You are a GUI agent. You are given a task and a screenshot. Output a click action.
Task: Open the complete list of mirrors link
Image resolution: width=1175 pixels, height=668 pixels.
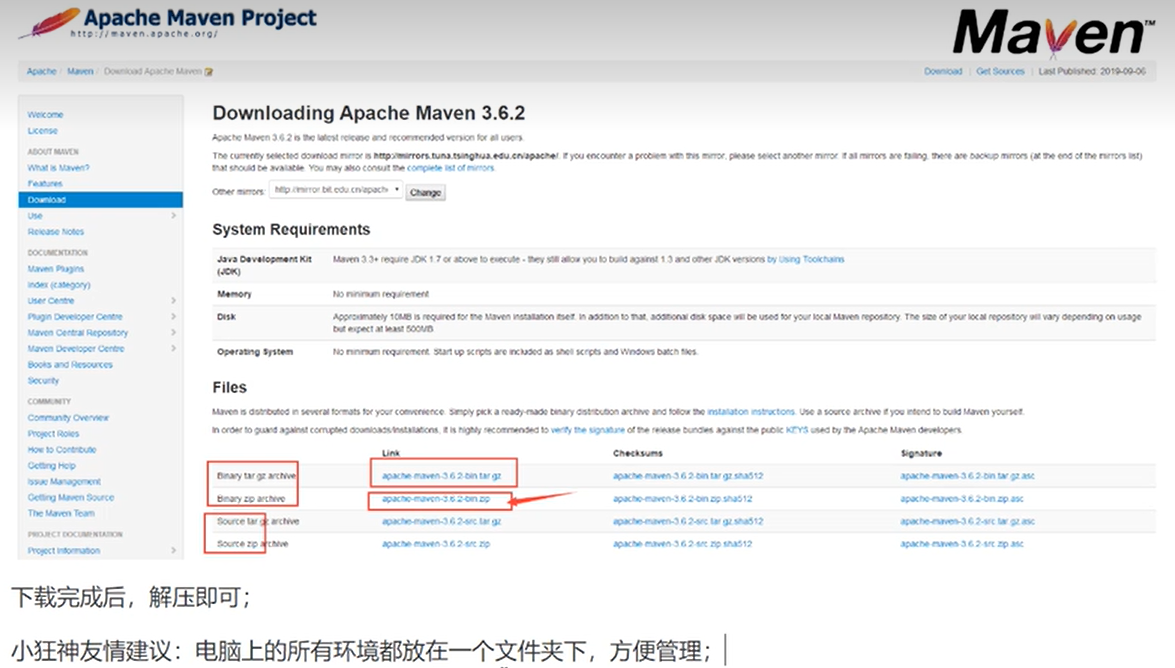point(450,168)
